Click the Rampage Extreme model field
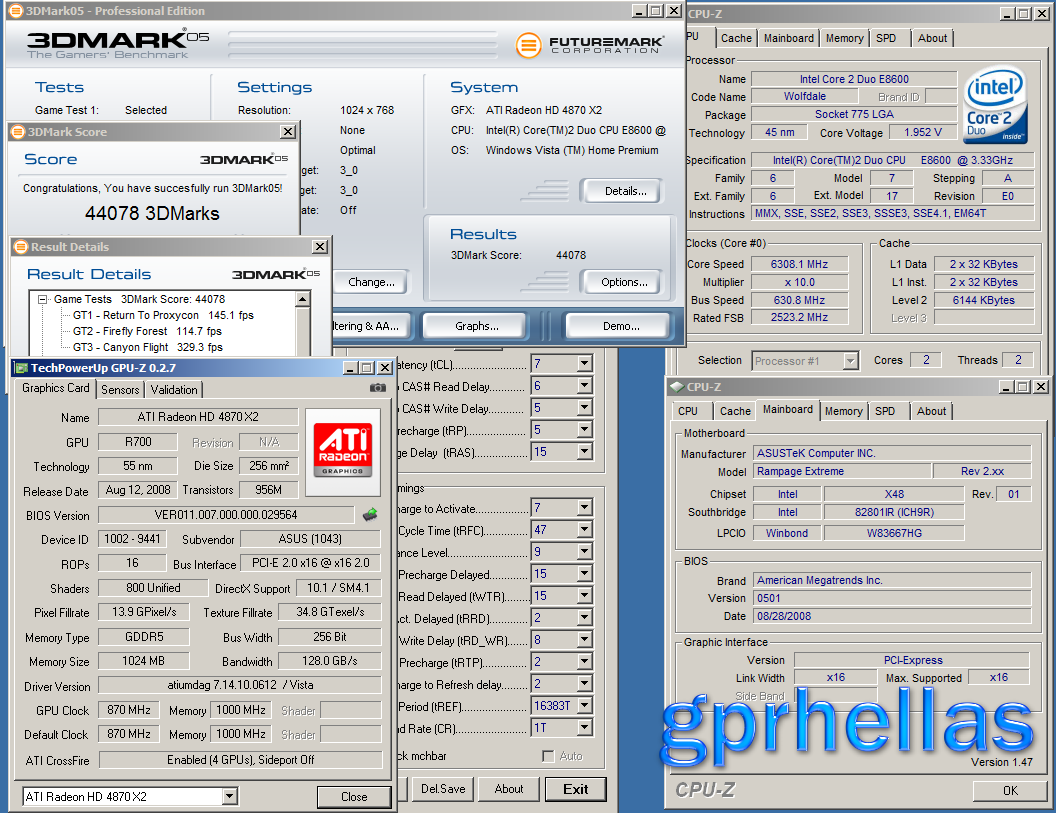This screenshot has width=1056, height=813. tap(842, 471)
